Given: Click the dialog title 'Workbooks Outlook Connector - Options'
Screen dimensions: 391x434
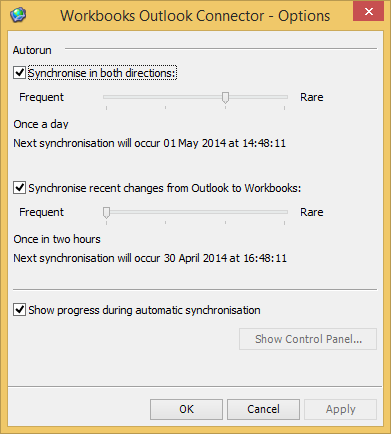Looking at the screenshot, I should tap(195, 16).
